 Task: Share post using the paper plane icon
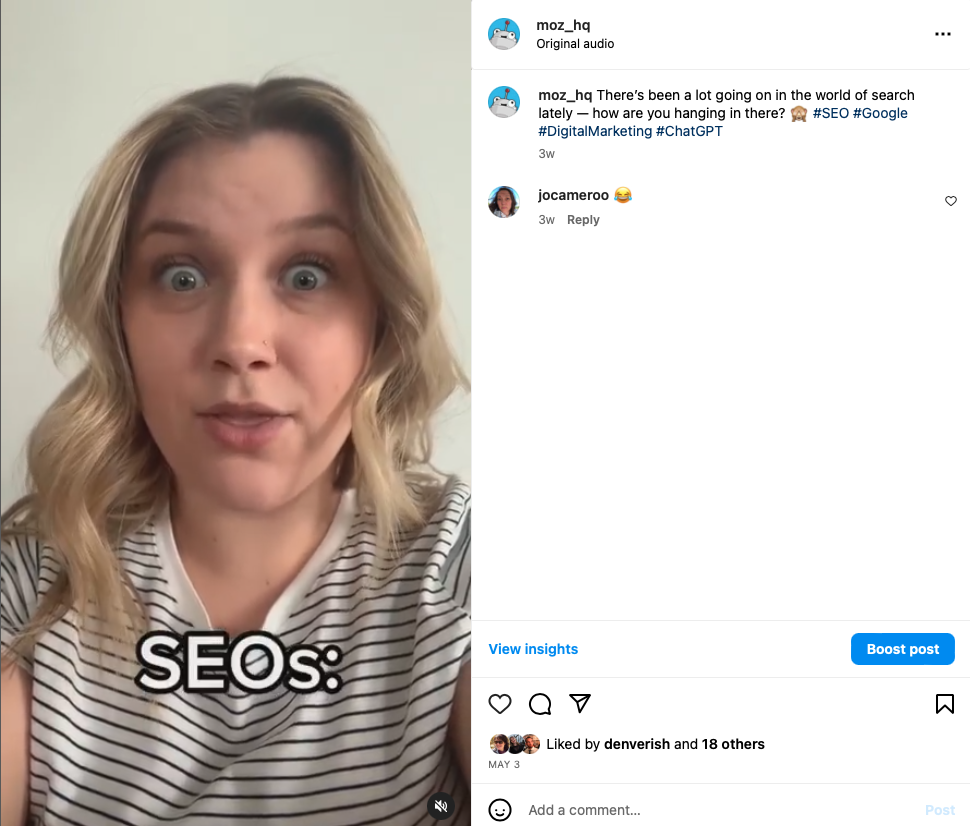(x=580, y=703)
